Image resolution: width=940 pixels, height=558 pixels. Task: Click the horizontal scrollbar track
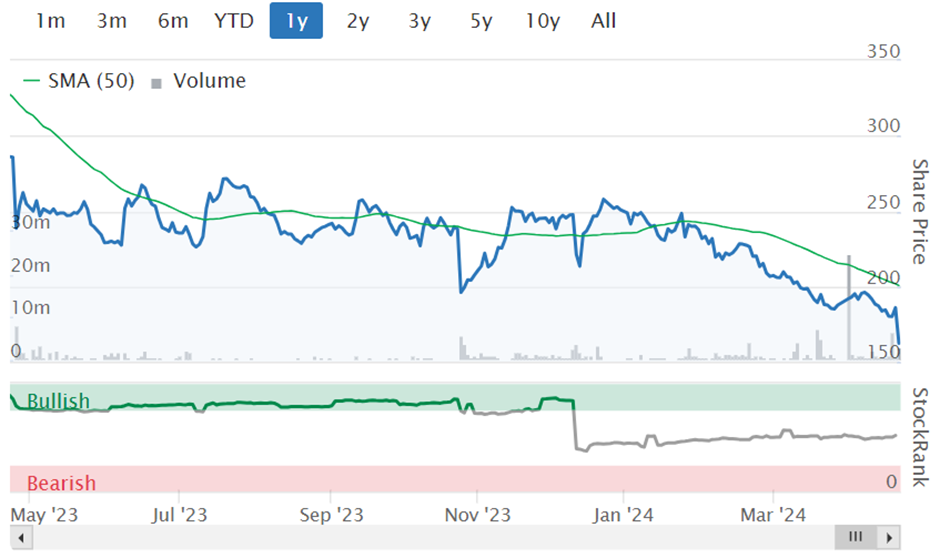(x=433, y=537)
